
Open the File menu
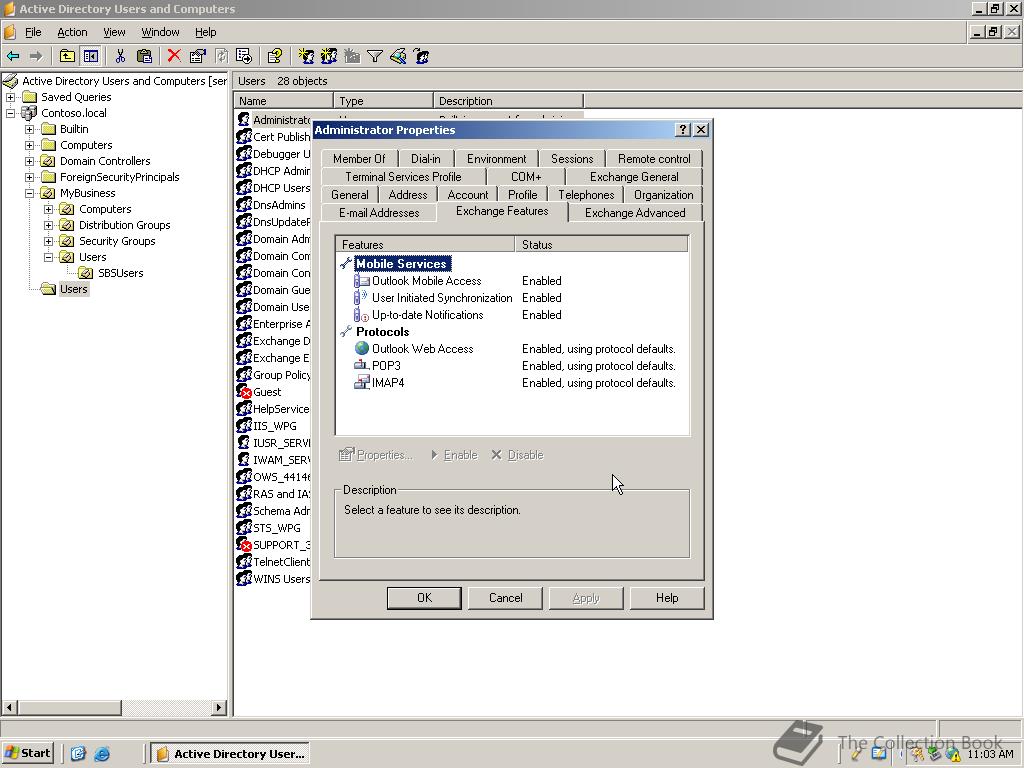point(33,32)
